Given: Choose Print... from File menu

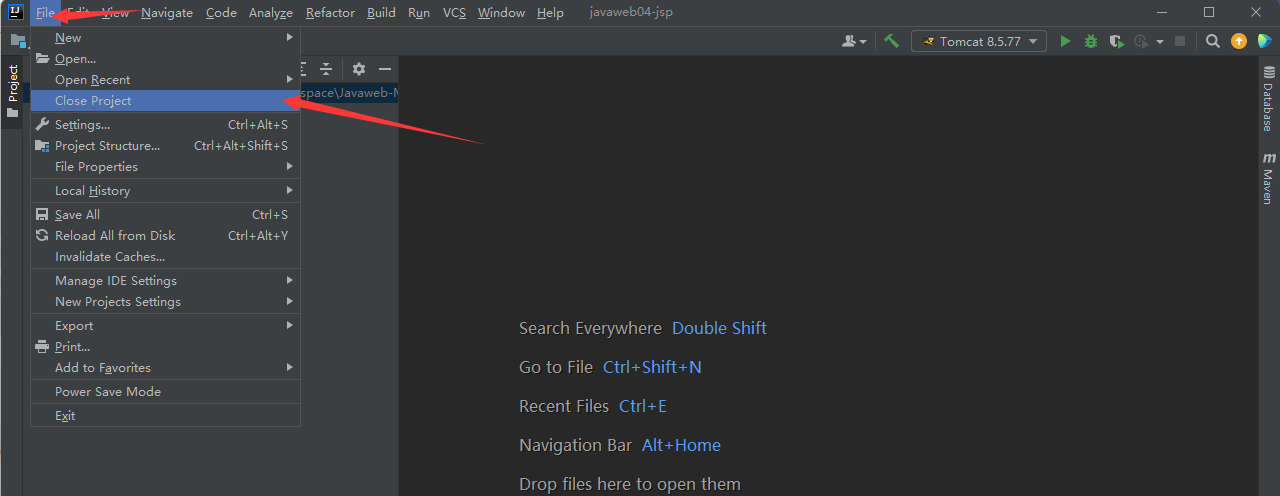Looking at the screenshot, I should [165, 346].
